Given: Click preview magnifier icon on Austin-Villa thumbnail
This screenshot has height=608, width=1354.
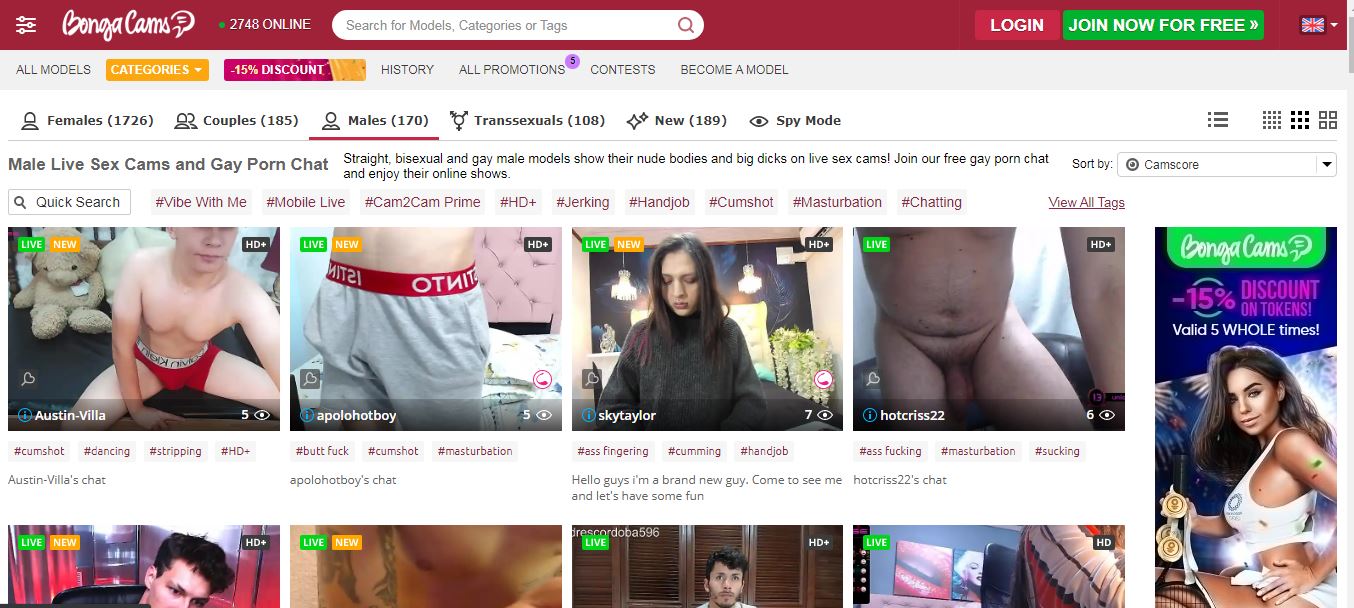Looking at the screenshot, I should click(28, 379).
